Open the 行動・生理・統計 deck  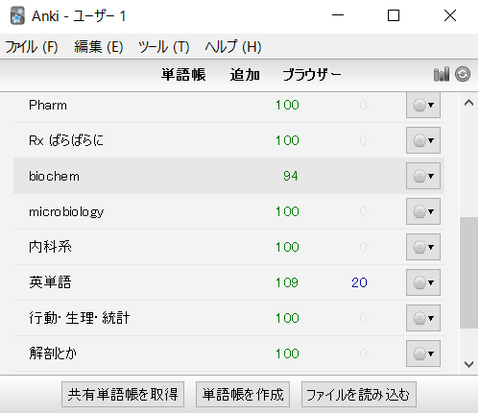pos(79,318)
